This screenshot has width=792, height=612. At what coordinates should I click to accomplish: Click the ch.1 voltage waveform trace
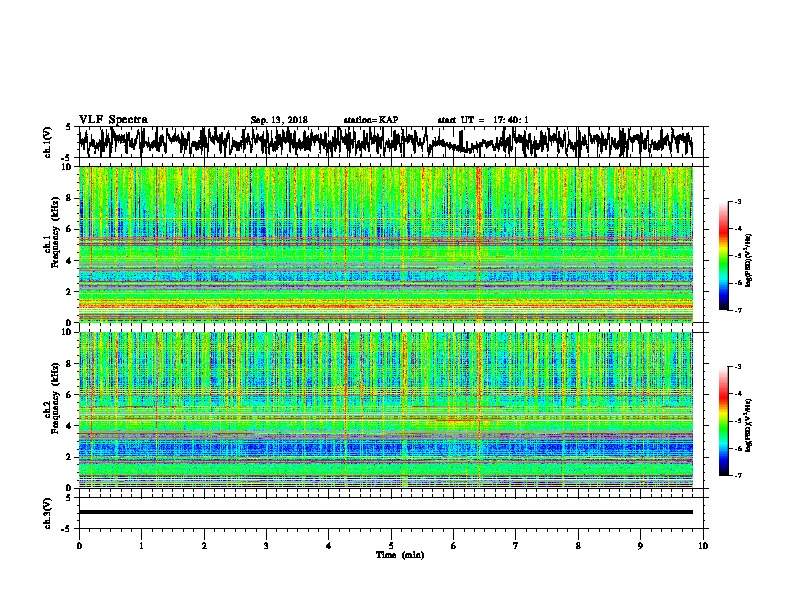(x=385, y=141)
